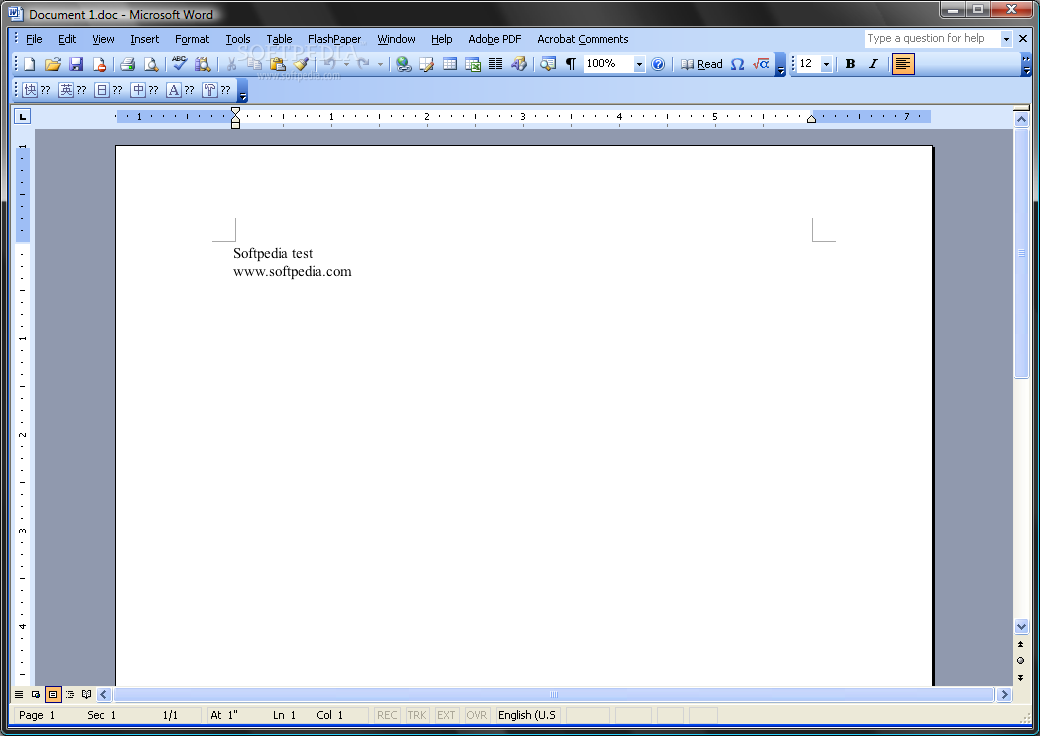The height and width of the screenshot is (736, 1040).
Task: Switch to Web Layout view
Action: pyautogui.click(x=36, y=694)
